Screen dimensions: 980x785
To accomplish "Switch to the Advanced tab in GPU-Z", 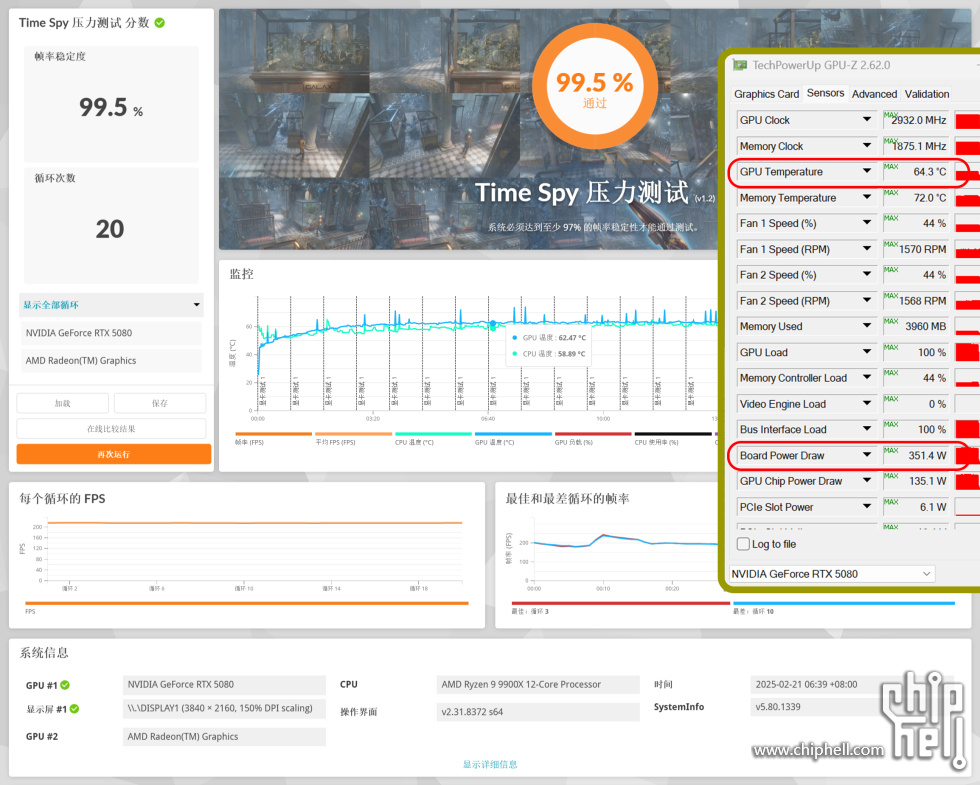I will point(874,94).
